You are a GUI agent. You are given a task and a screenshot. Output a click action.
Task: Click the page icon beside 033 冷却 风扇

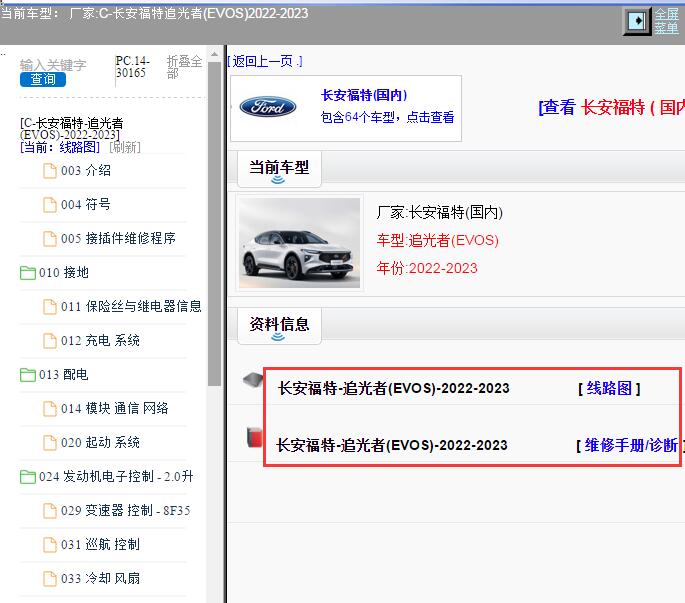click(50, 579)
